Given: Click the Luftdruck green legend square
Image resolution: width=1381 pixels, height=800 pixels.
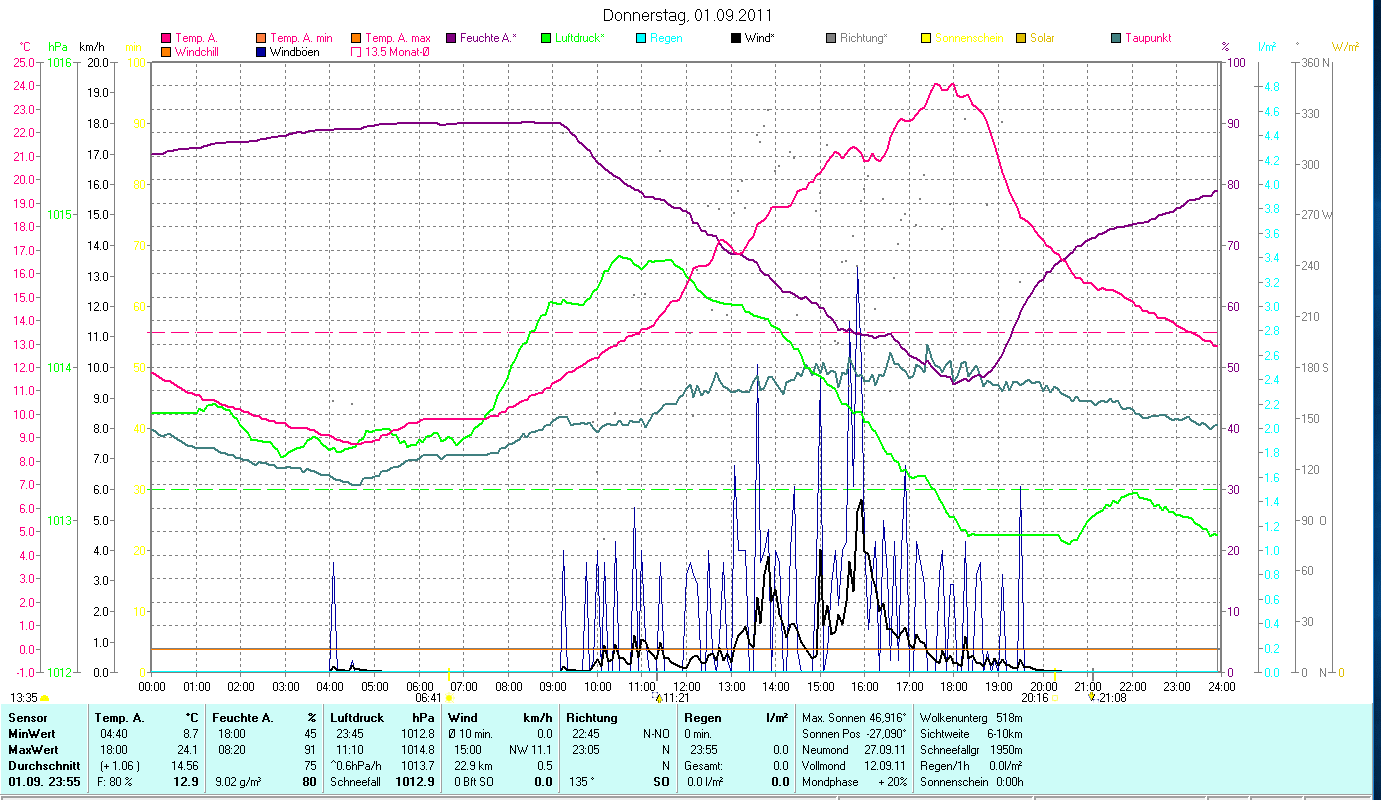Looking at the screenshot, I should [546, 39].
